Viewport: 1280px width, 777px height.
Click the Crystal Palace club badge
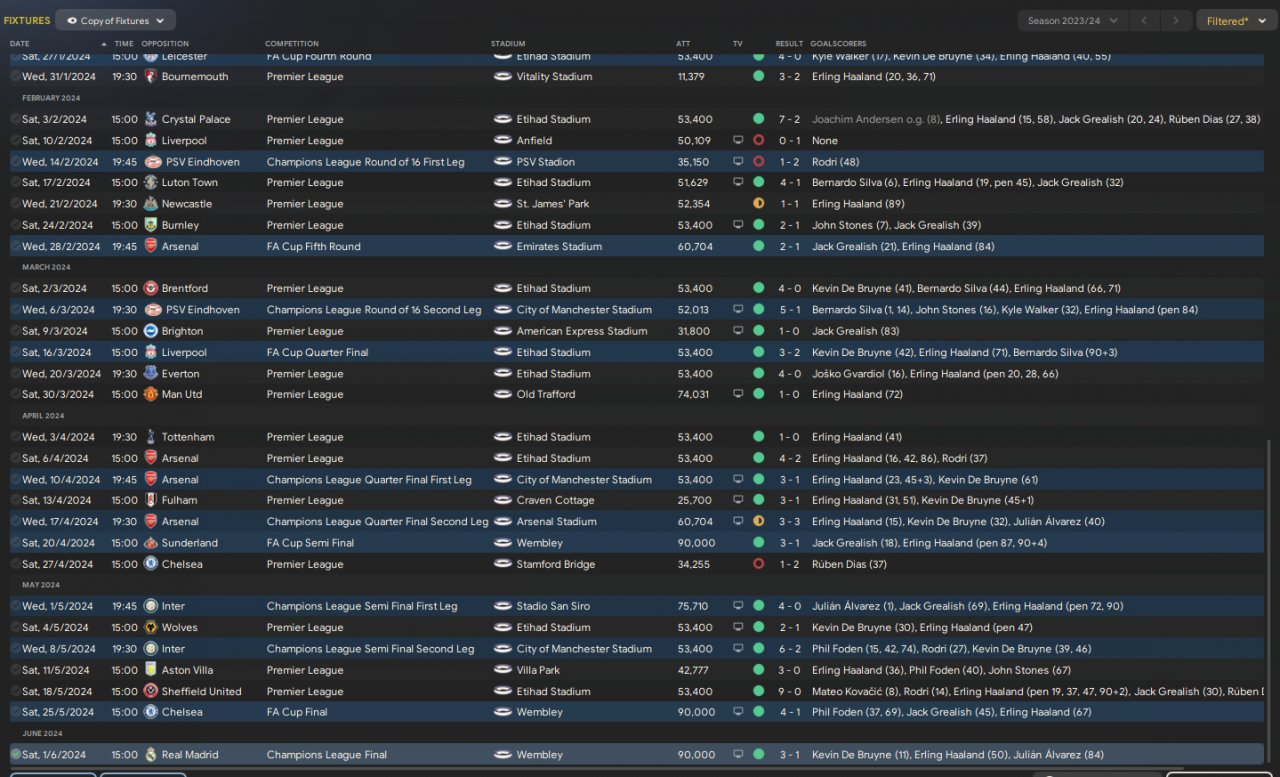(151, 119)
